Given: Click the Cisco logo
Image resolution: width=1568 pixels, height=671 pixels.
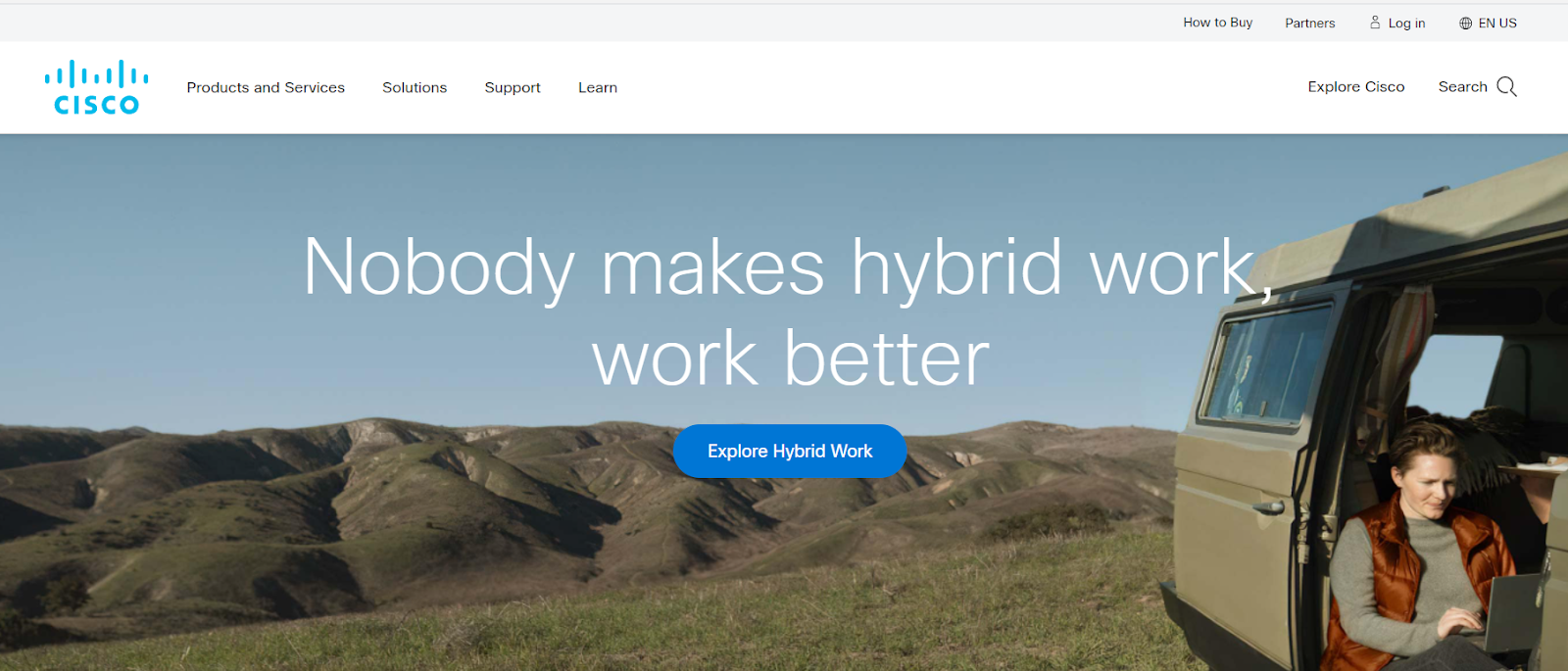Looking at the screenshot, I should [x=96, y=87].
